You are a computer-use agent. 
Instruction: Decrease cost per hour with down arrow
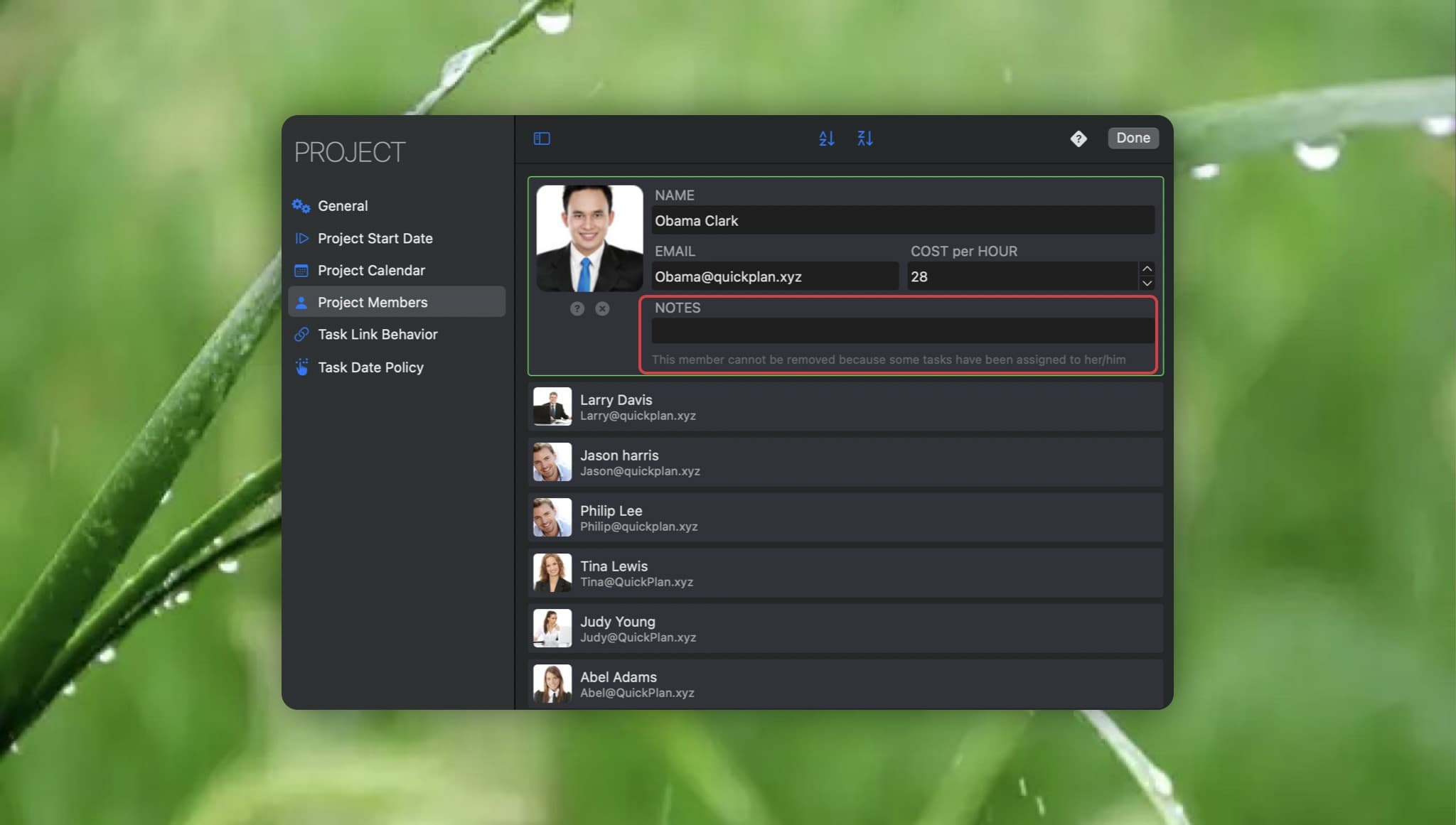[x=1146, y=284]
